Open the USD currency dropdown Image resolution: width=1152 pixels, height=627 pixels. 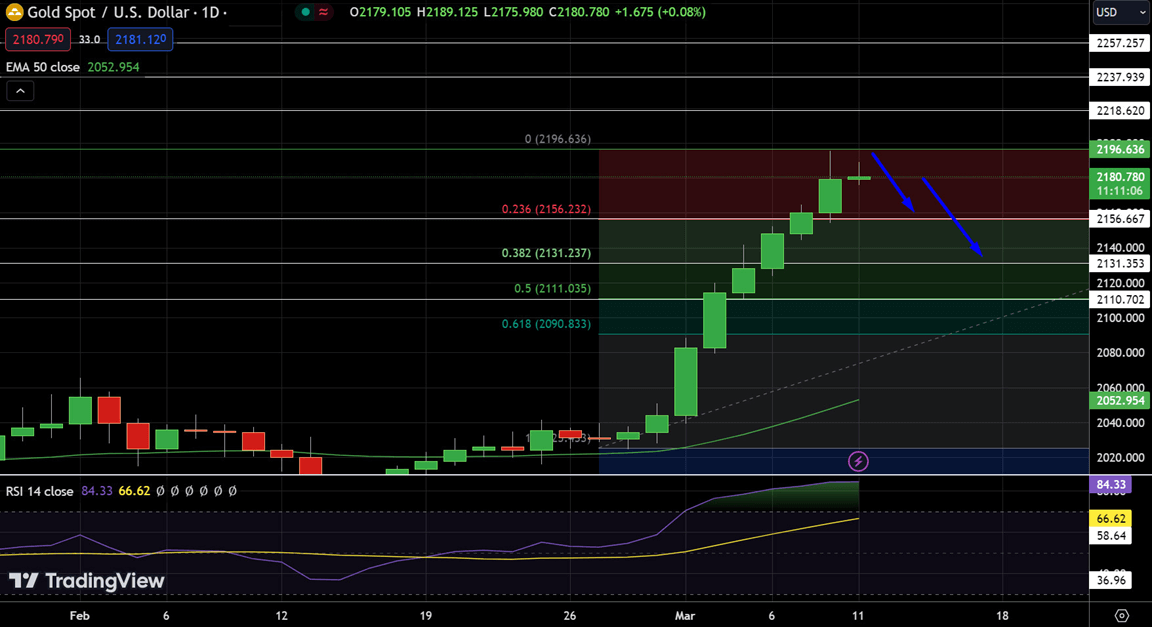point(1120,13)
